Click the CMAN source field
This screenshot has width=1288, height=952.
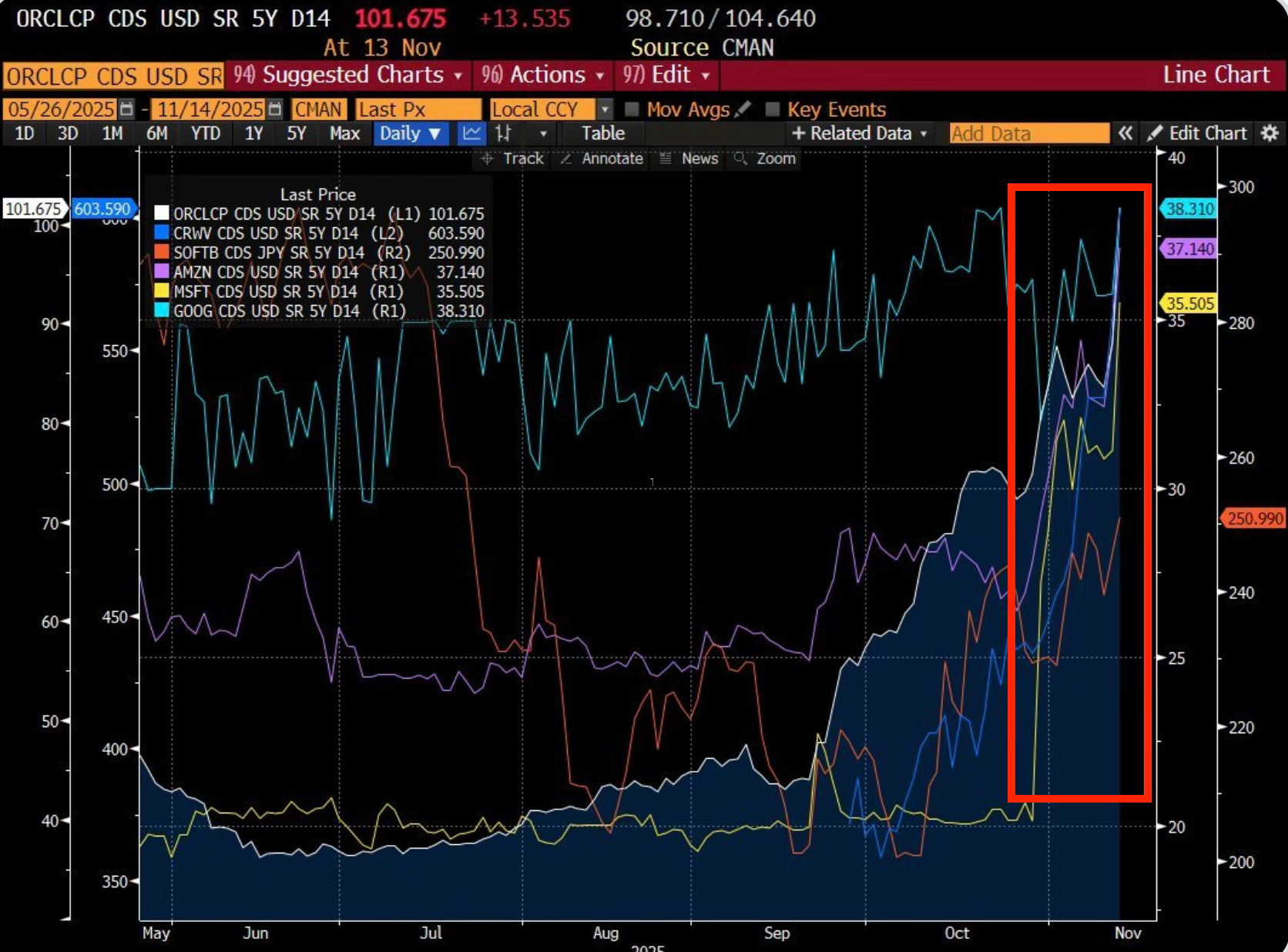coord(318,109)
